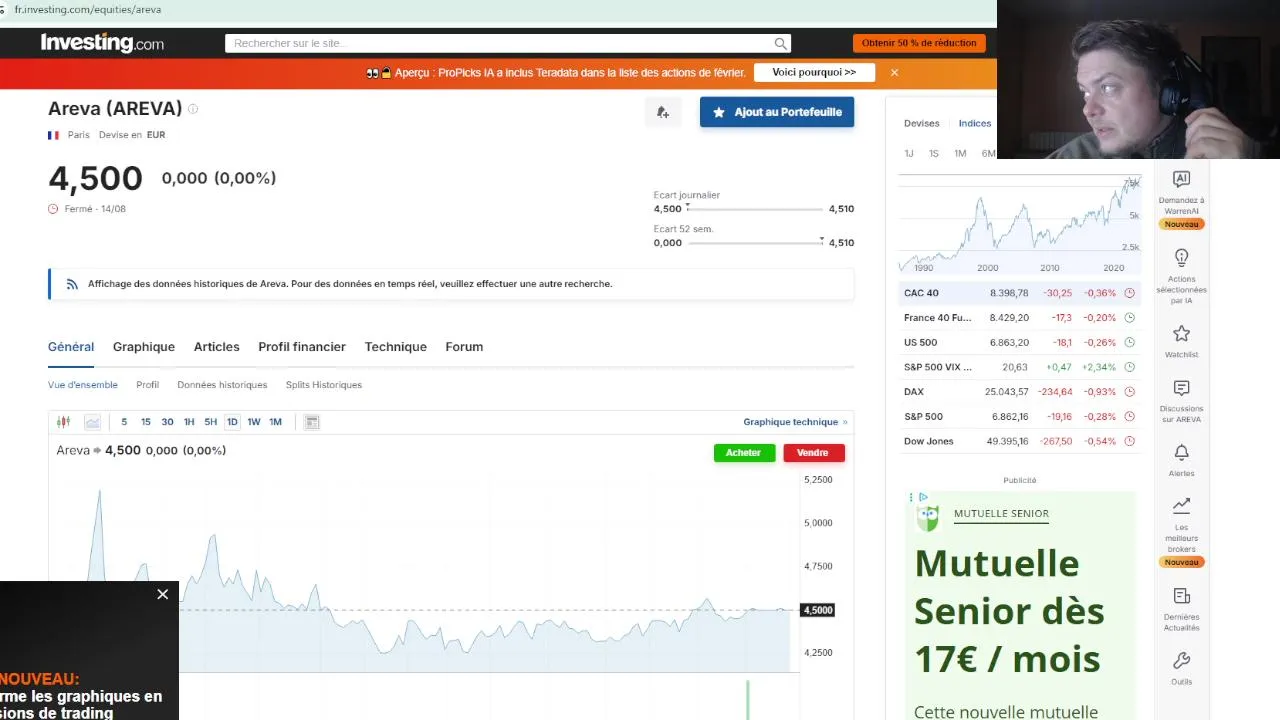The height and width of the screenshot is (720, 1280).
Task: Click clock icon in DAX row
Action: 1129,392
